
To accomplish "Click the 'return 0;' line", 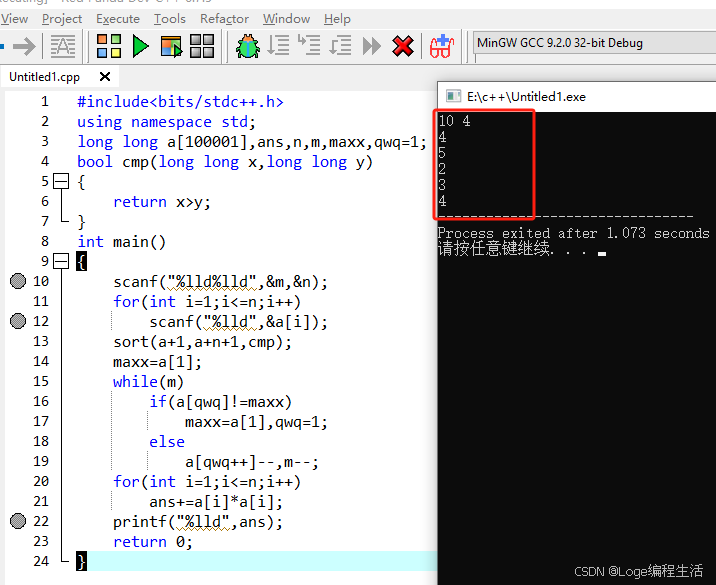I will click(x=153, y=542).
